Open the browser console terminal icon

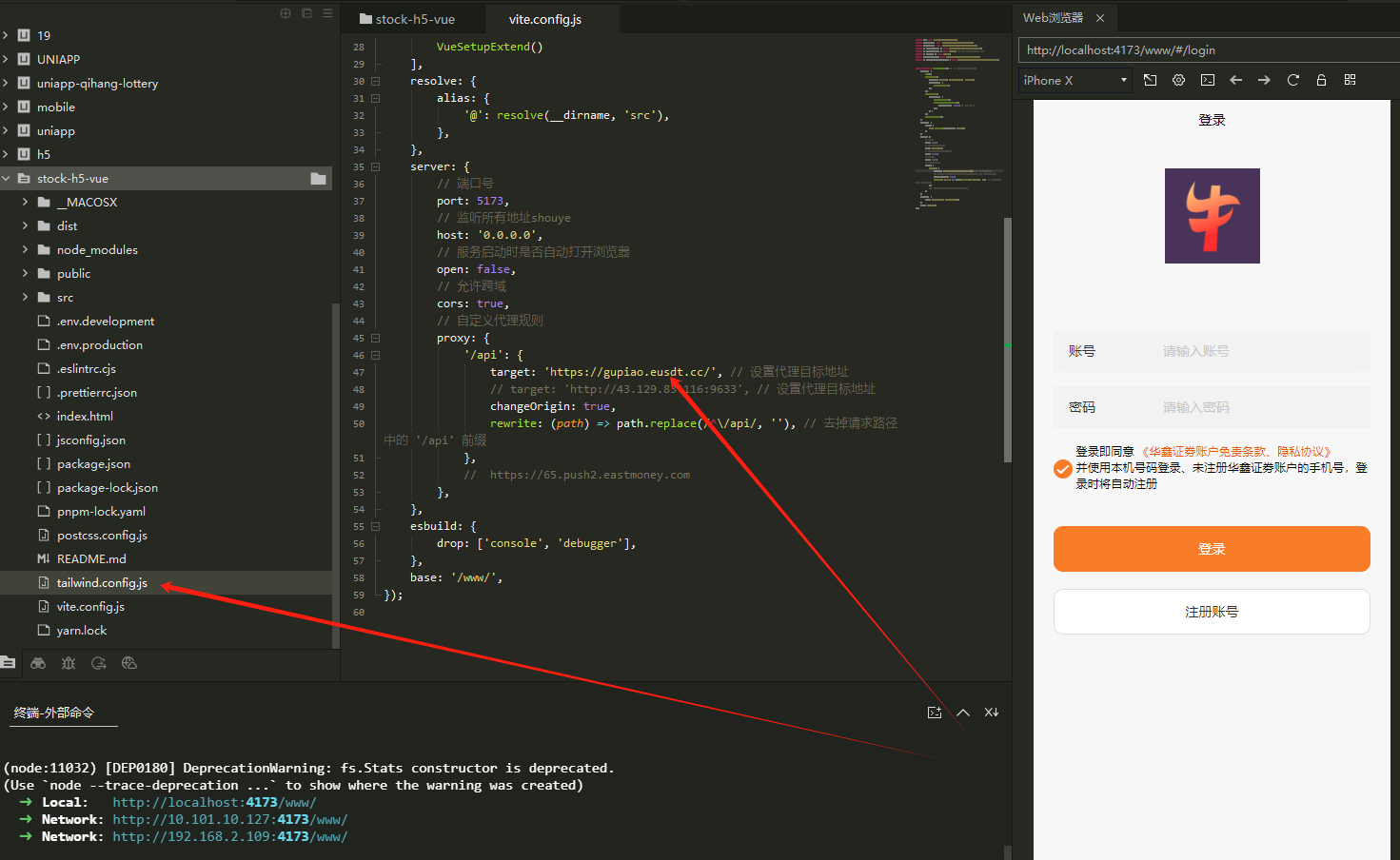(x=1208, y=80)
